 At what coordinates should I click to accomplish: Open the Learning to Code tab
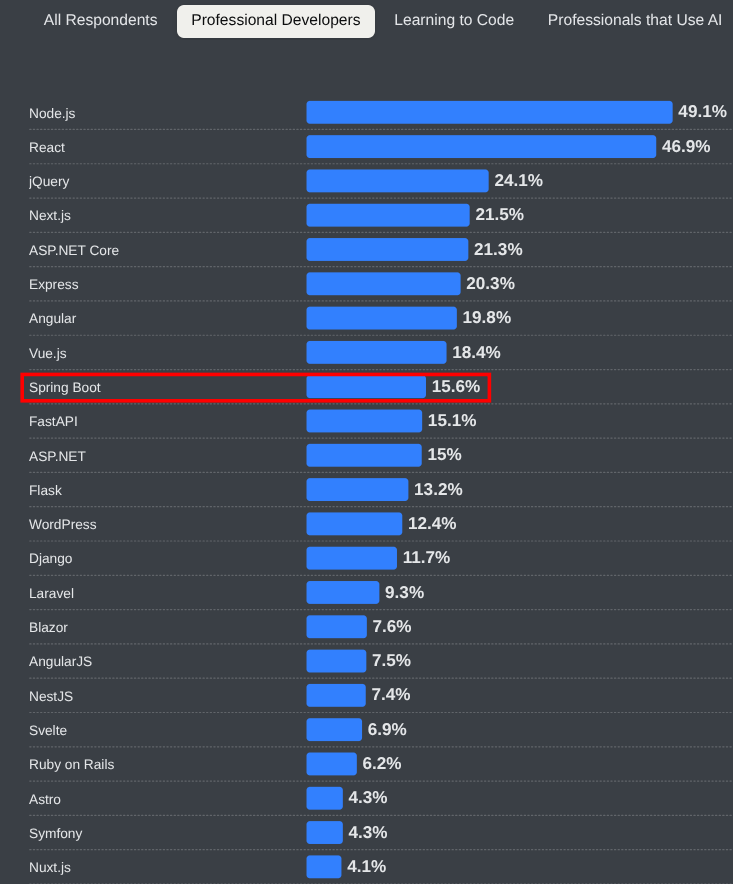[454, 20]
